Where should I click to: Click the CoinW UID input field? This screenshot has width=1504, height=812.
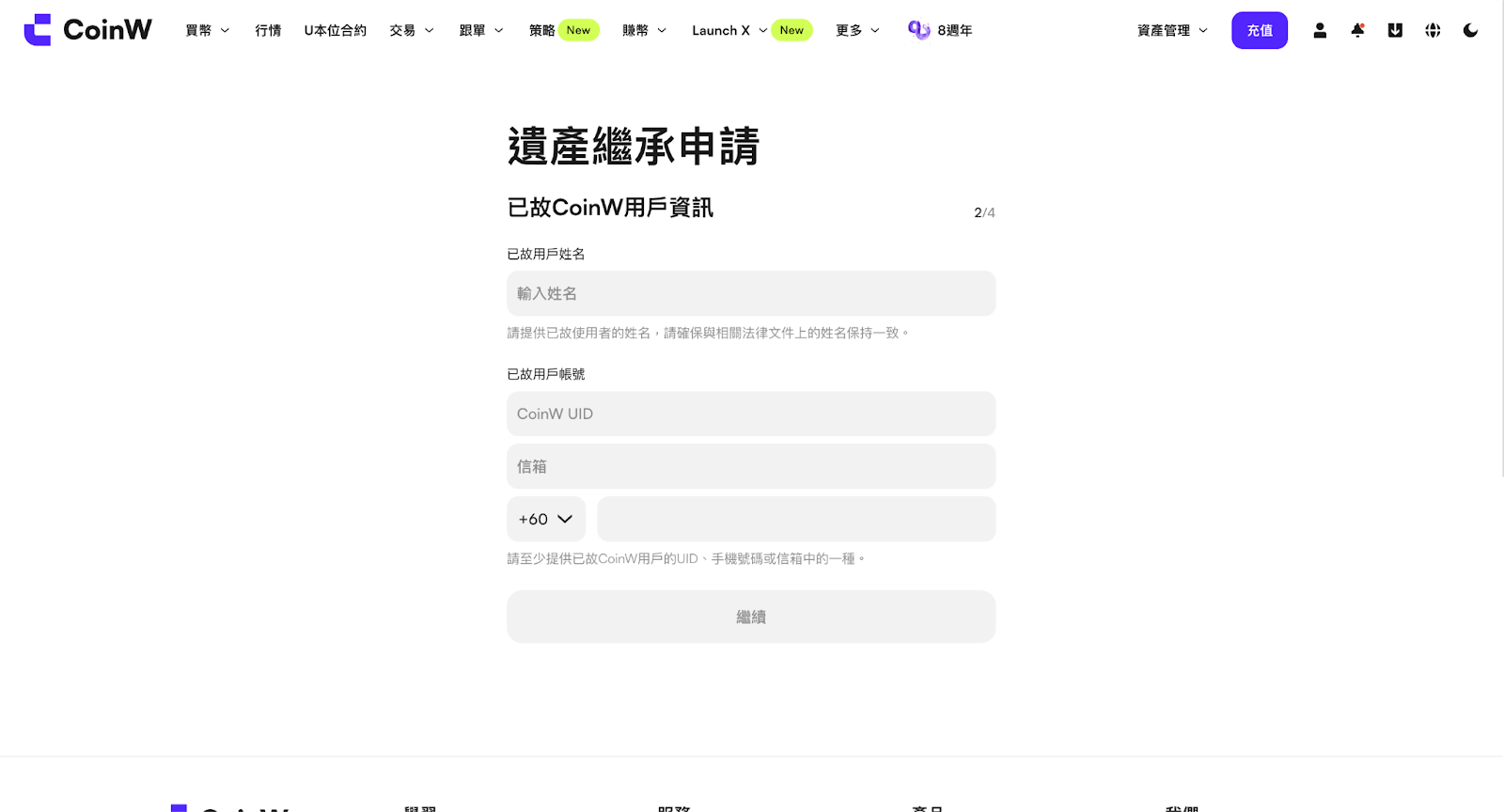click(751, 414)
